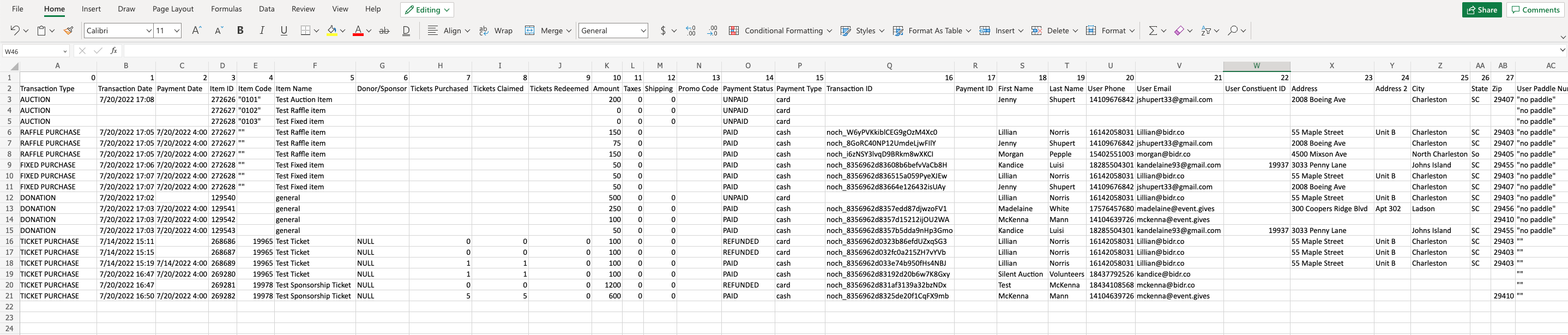Click the formula bar checkmark icon
1568x335 pixels.
point(98,51)
